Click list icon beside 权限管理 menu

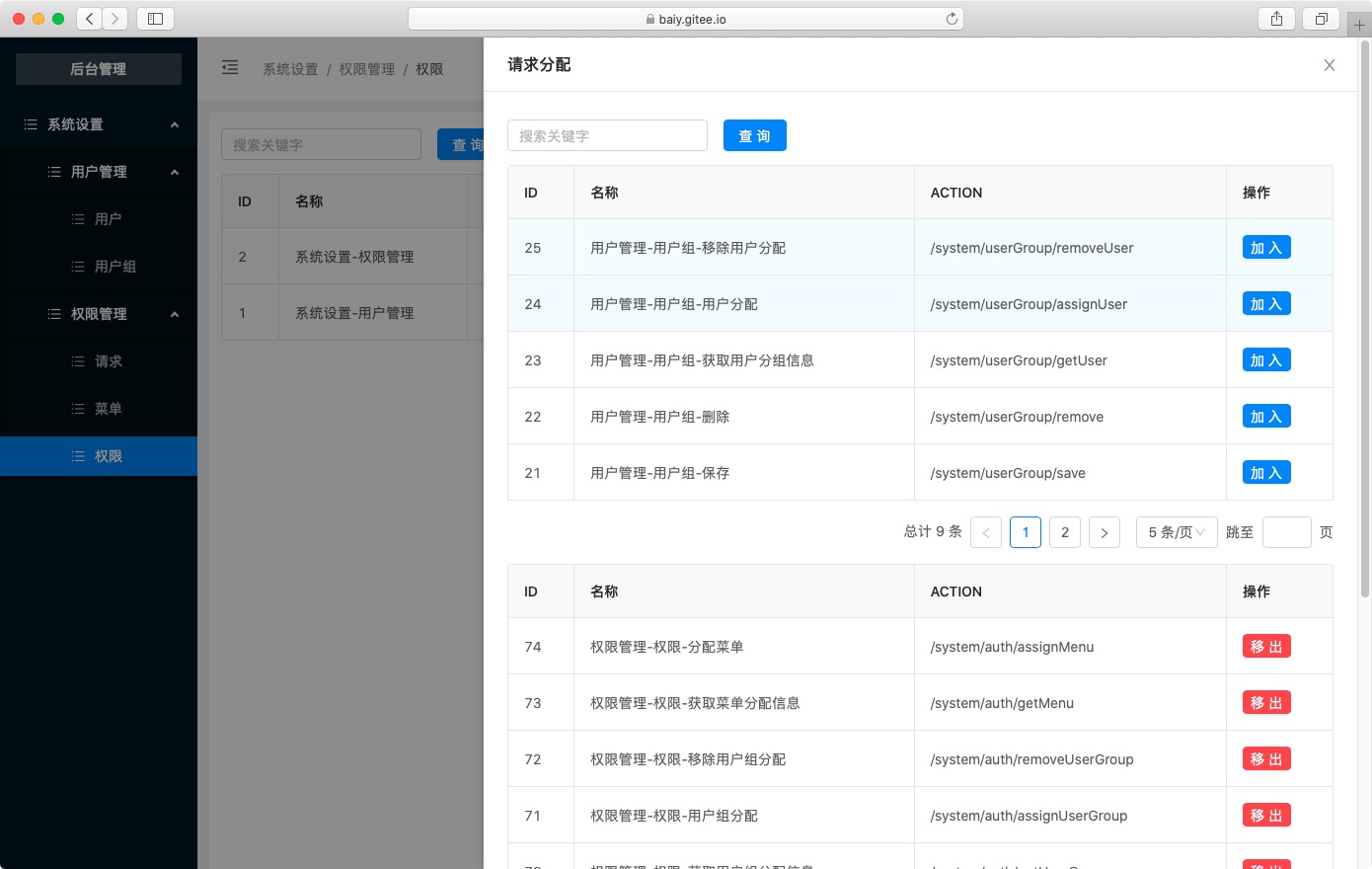coord(54,314)
